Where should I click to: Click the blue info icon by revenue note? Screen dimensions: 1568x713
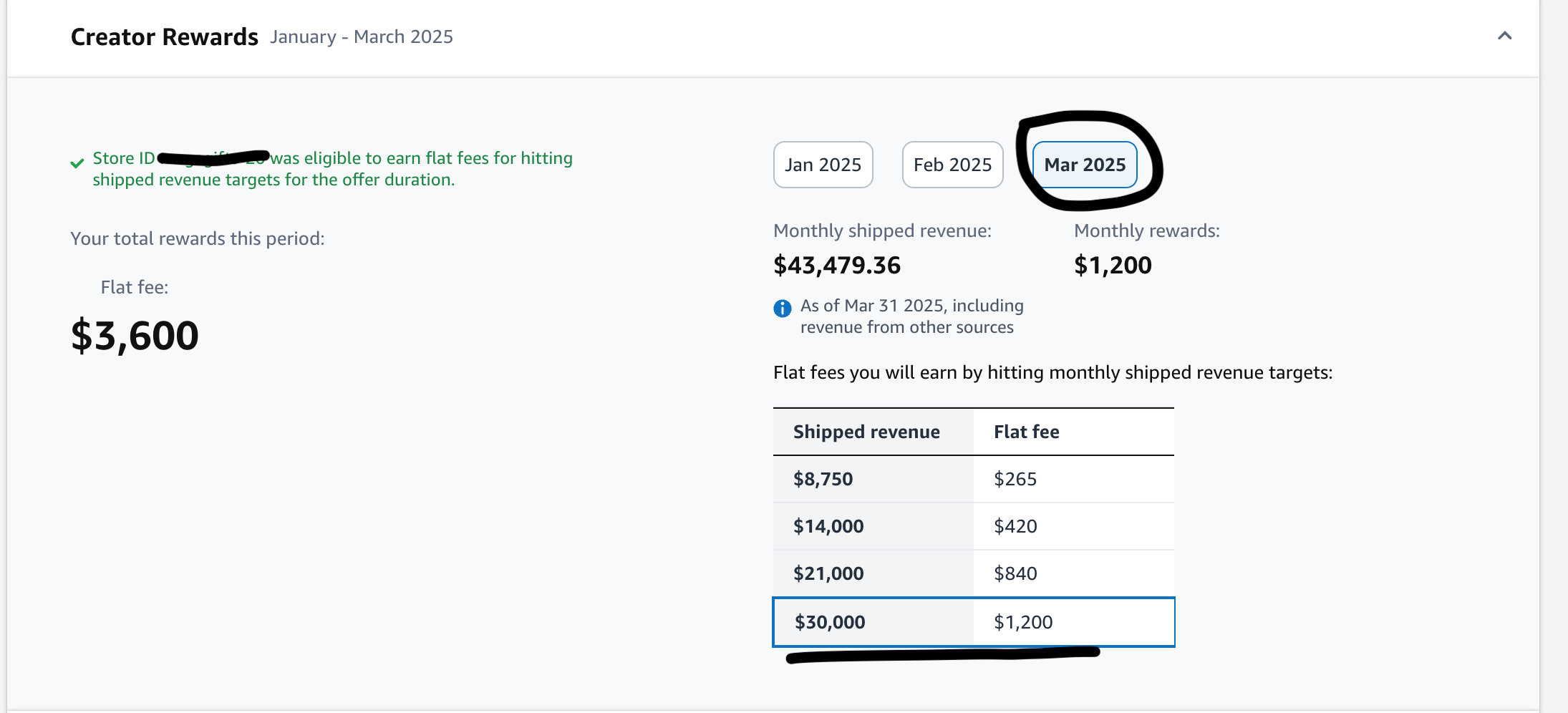coord(783,309)
